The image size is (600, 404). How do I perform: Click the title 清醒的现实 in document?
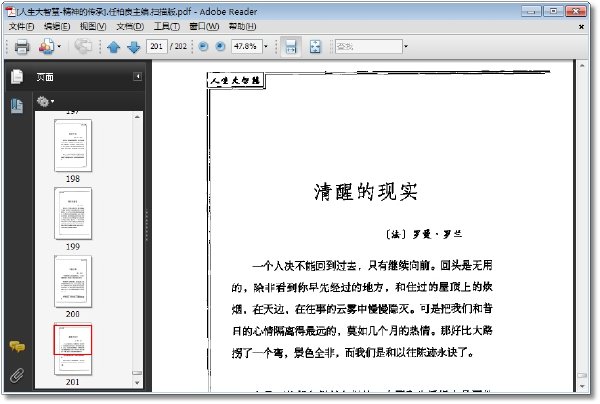(x=365, y=191)
